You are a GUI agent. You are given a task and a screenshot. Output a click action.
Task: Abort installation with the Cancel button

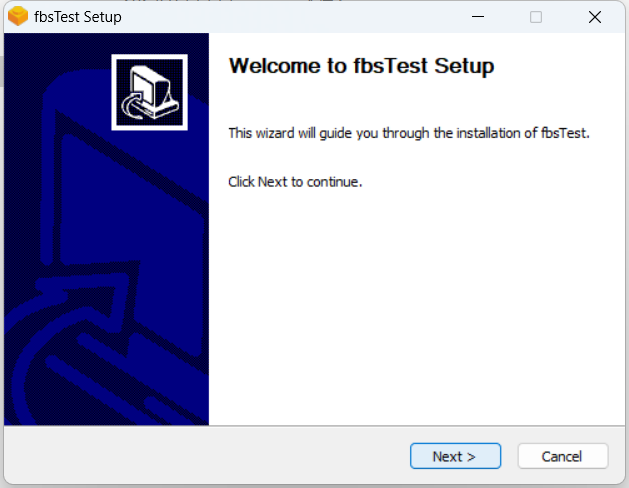click(563, 456)
